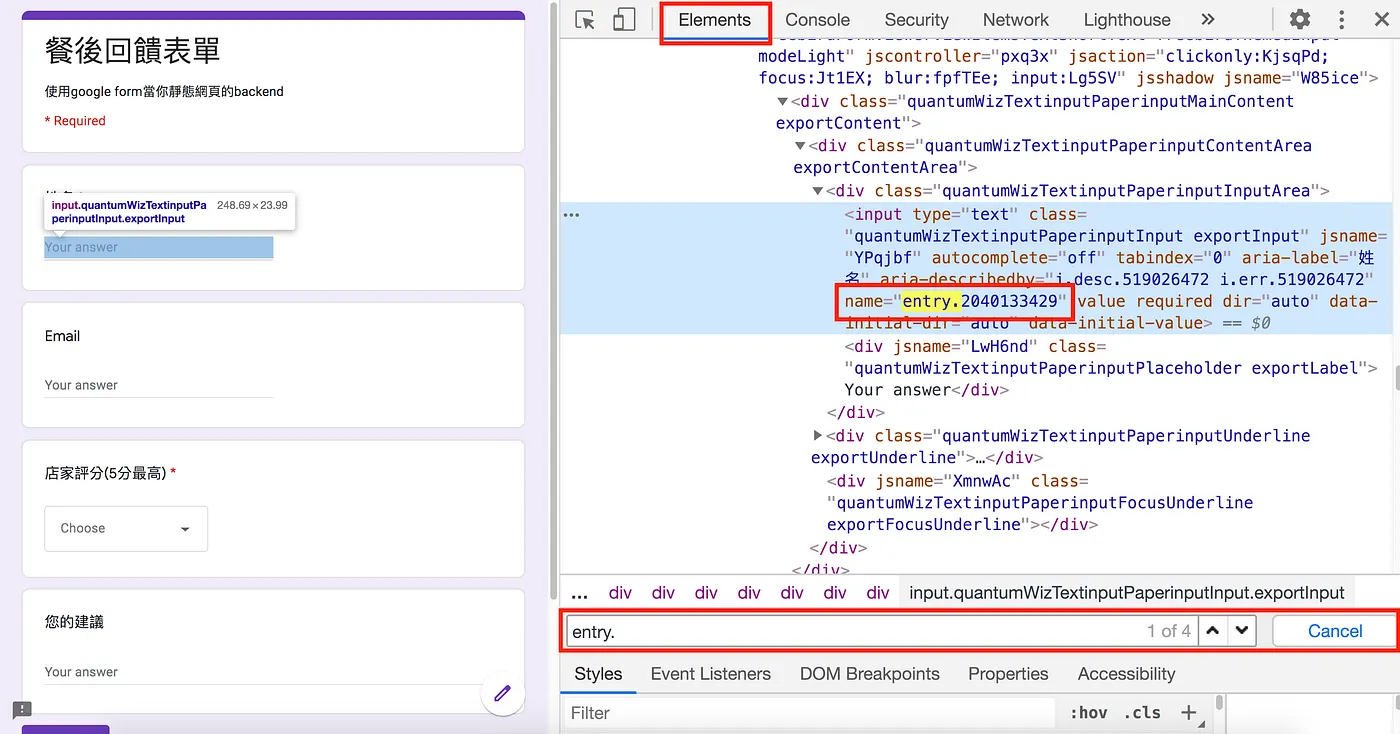Viewport: 1400px width, 734px height.
Task: Collapse the PaperinputMainContent div node
Action: click(783, 101)
